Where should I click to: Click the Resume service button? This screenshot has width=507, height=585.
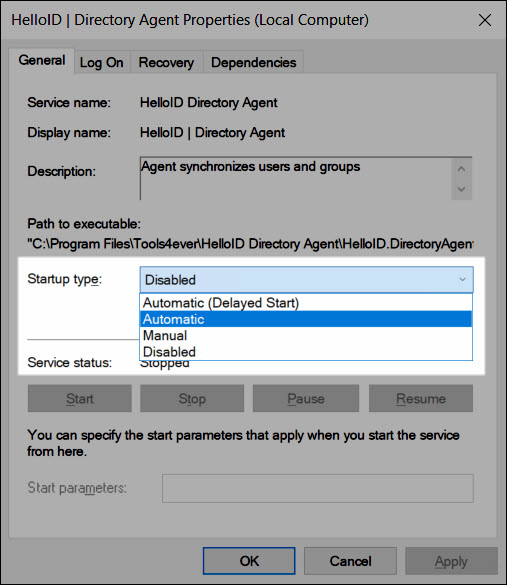click(x=421, y=398)
